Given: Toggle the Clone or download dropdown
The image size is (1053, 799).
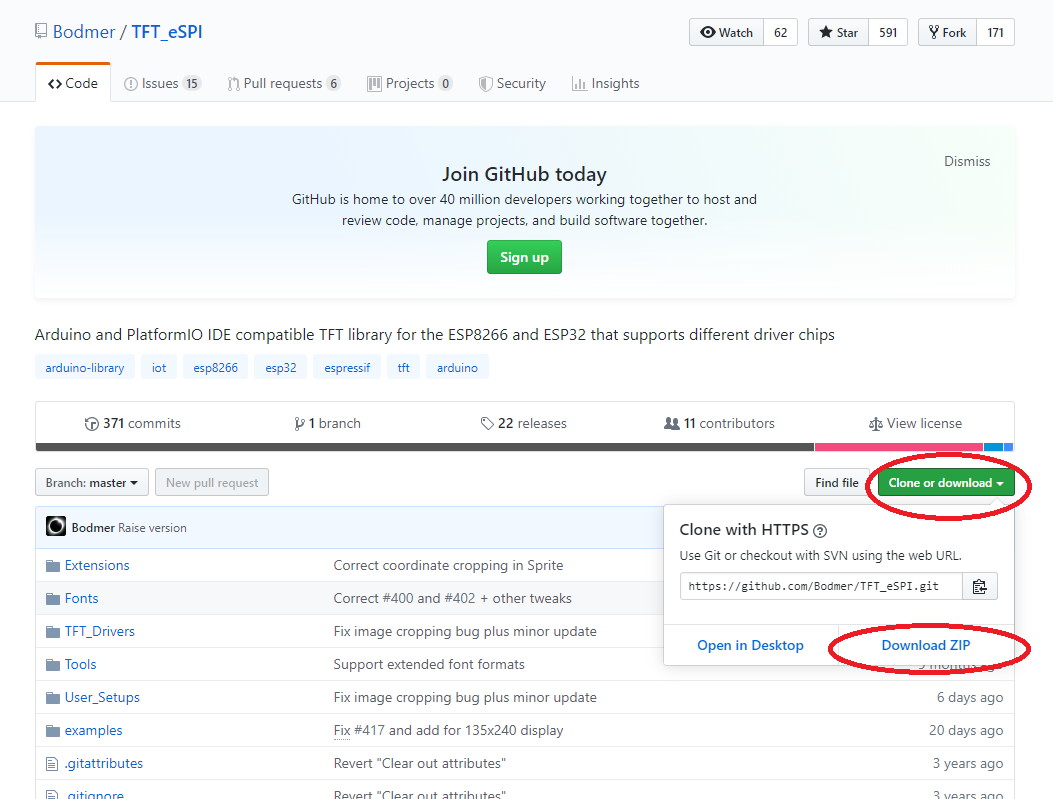Looking at the screenshot, I should 946,483.
